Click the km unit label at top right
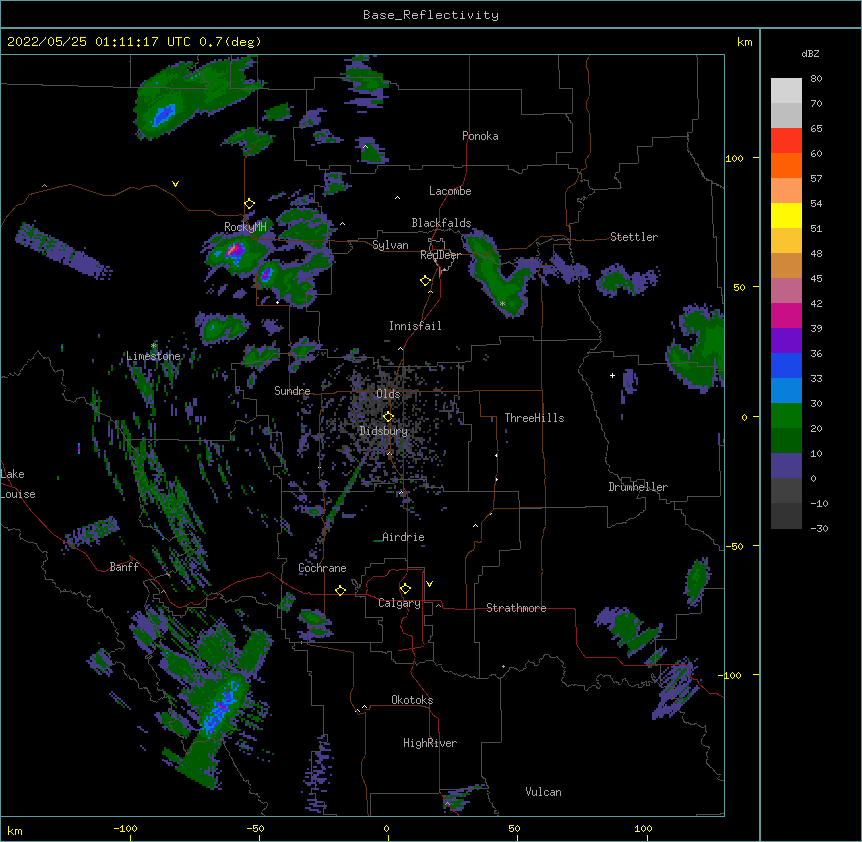The width and height of the screenshot is (862, 842). (744, 42)
